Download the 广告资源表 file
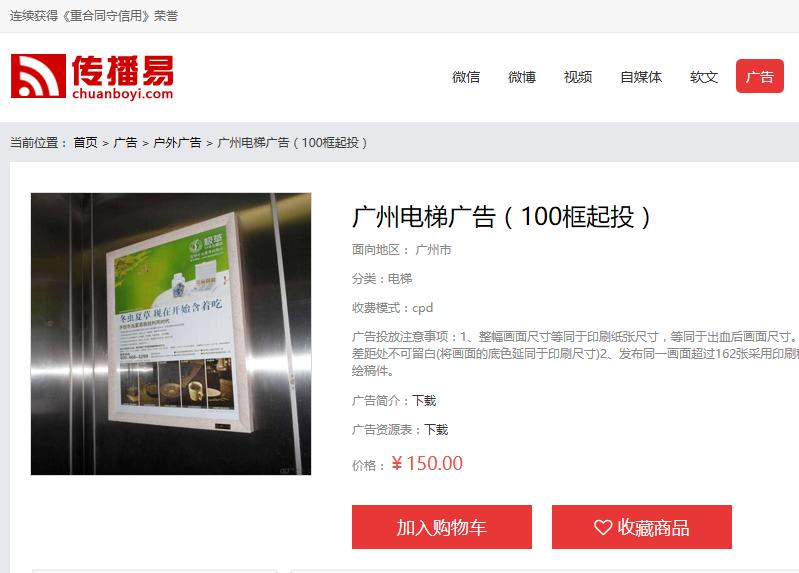The height and width of the screenshot is (573, 799). pyautogui.click(x=436, y=430)
